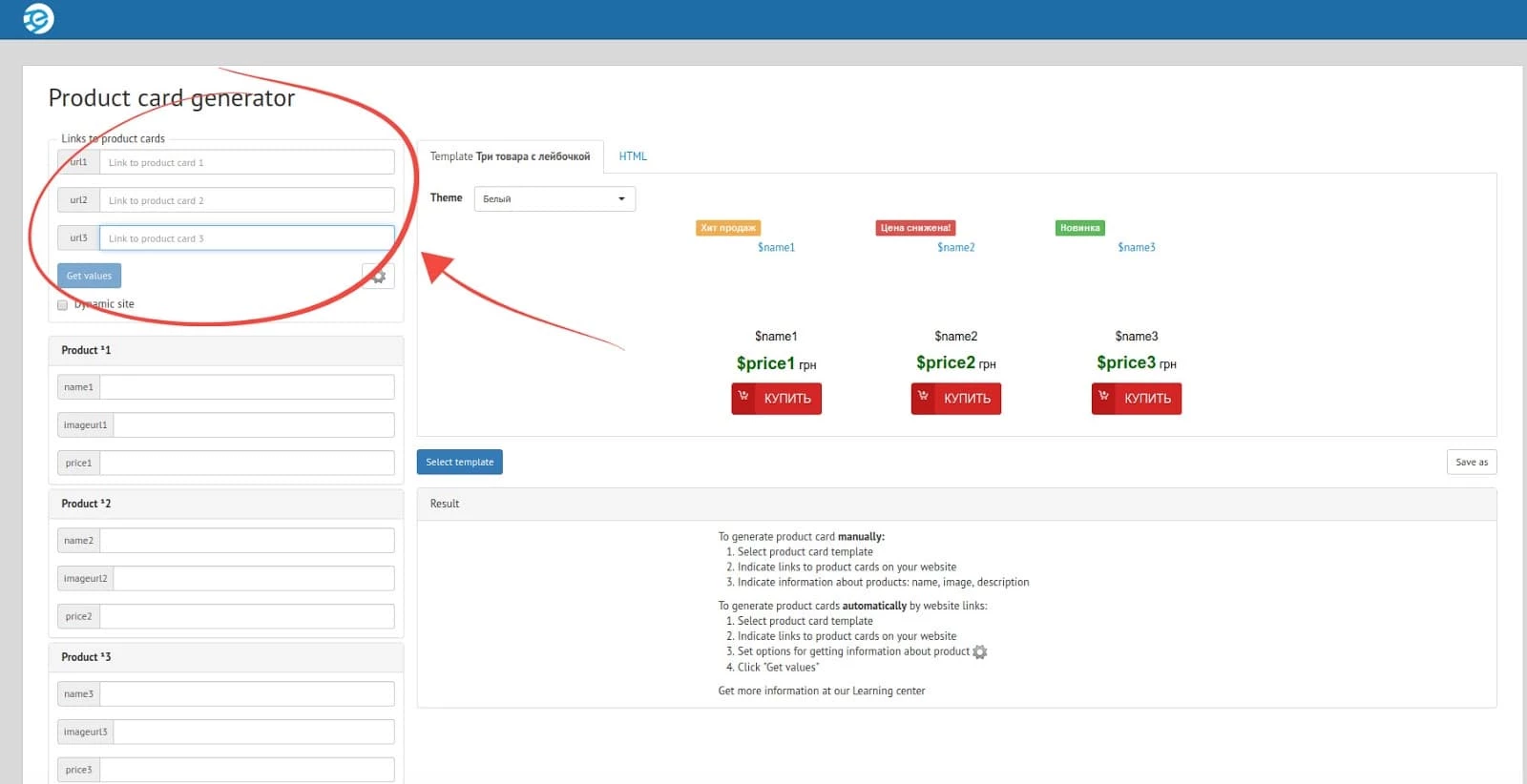Click the $name3 link under Новинка
The image size is (1527, 784).
click(x=1137, y=247)
